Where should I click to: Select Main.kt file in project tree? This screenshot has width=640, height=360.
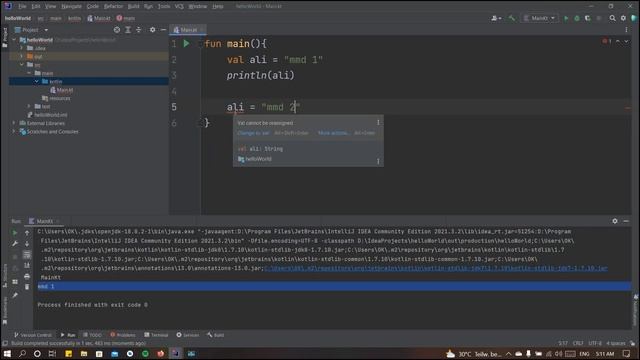click(62, 90)
